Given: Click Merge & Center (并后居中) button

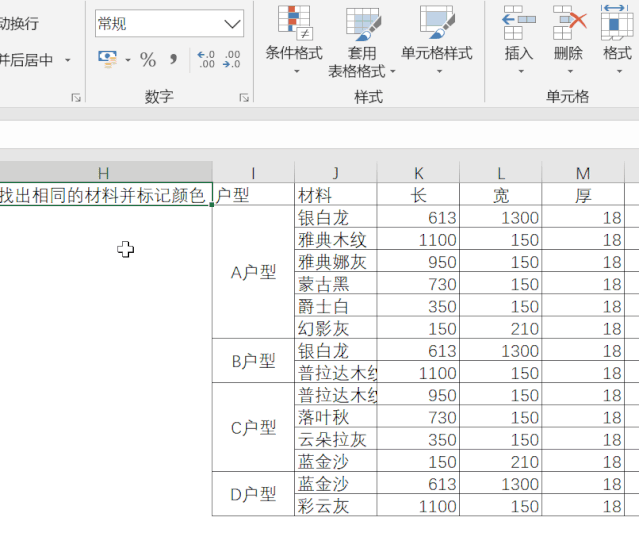Looking at the screenshot, I should [x=26, y=60].
